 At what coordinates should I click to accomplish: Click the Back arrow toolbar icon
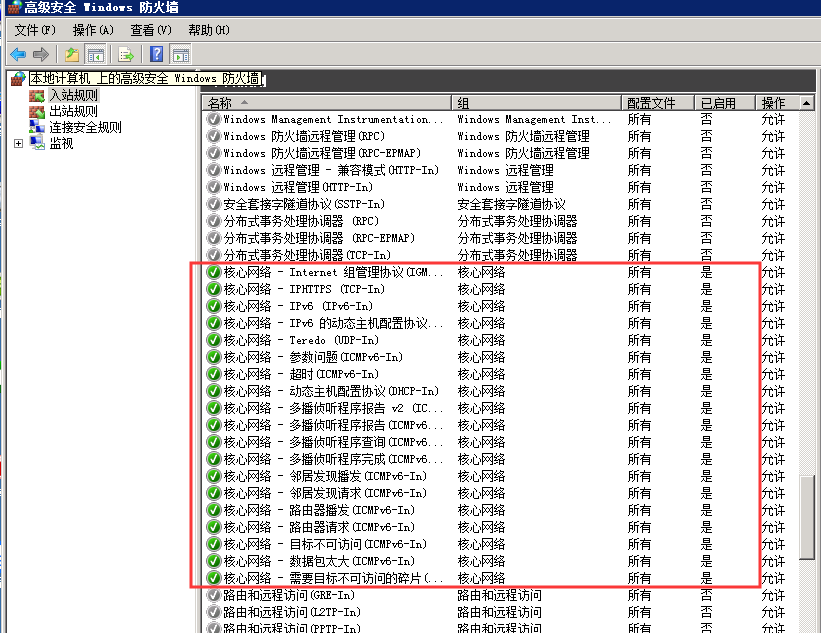tap(17, 54)
